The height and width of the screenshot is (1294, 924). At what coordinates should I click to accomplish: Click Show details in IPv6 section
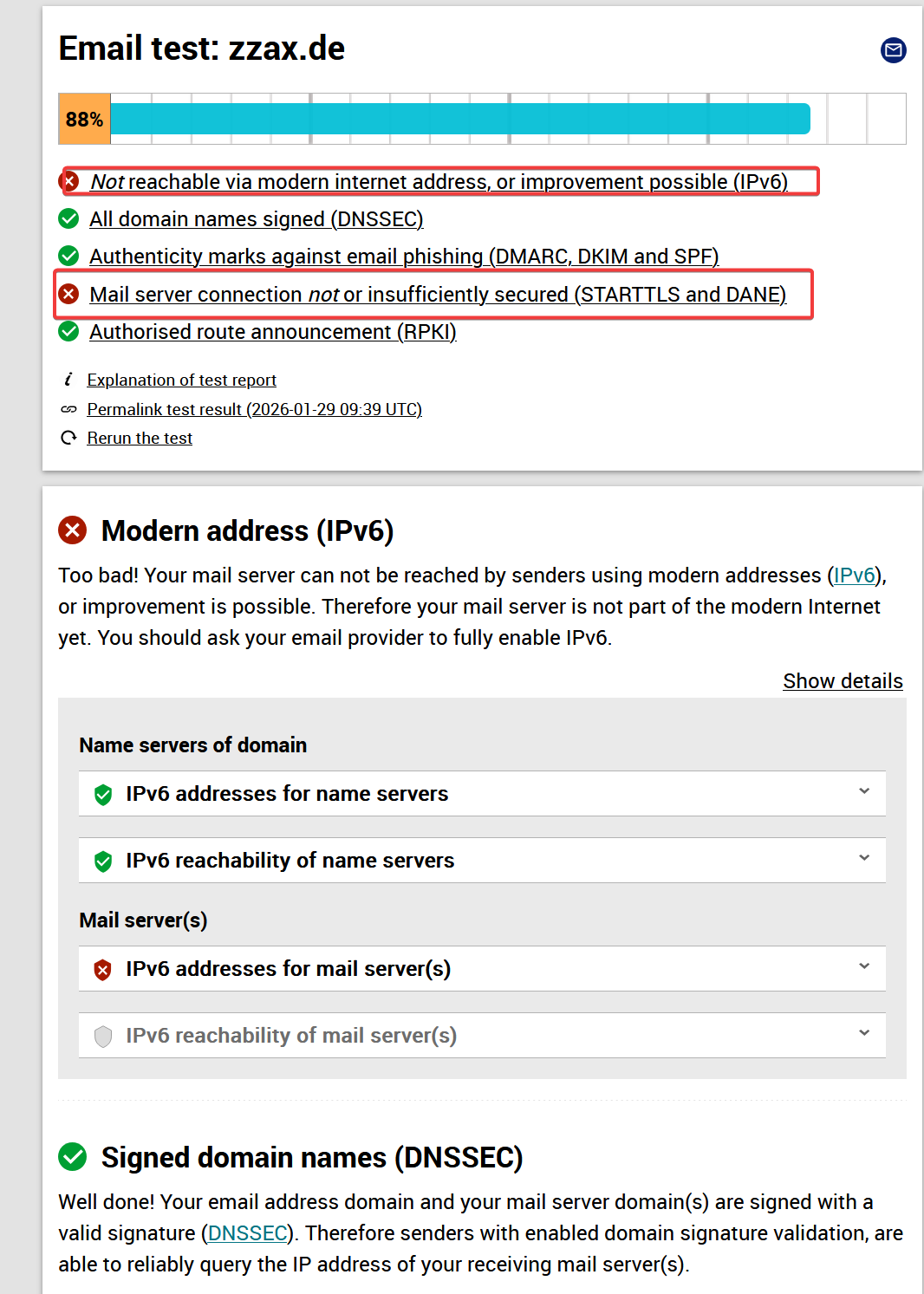tap(843, 681)
